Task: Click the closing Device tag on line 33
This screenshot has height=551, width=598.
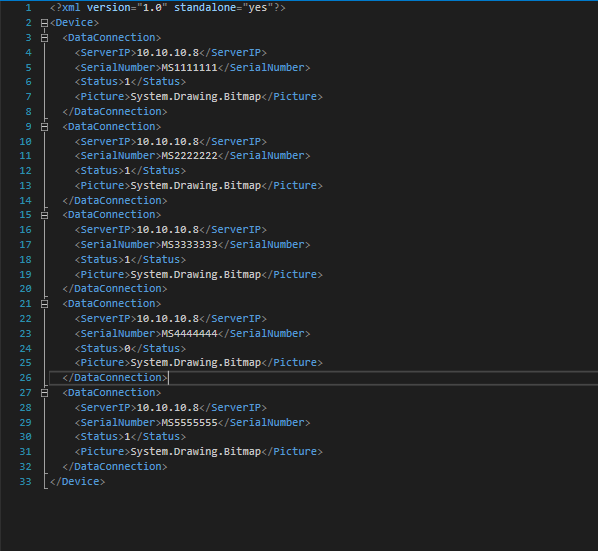Action: click(x=77, y=482)
